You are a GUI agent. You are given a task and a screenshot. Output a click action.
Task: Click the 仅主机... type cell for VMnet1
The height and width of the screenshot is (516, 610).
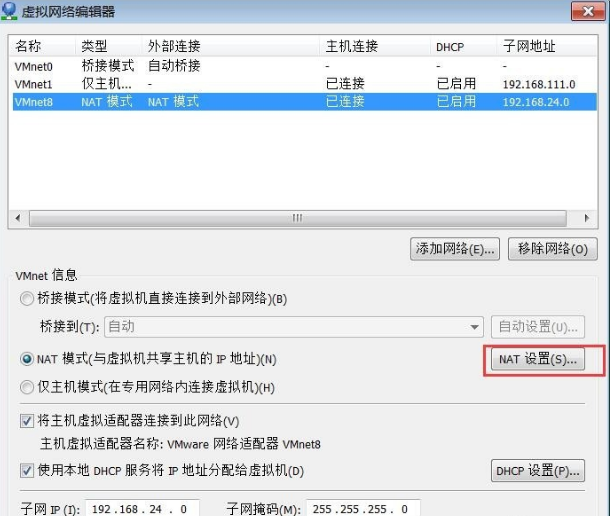(107, 84)
